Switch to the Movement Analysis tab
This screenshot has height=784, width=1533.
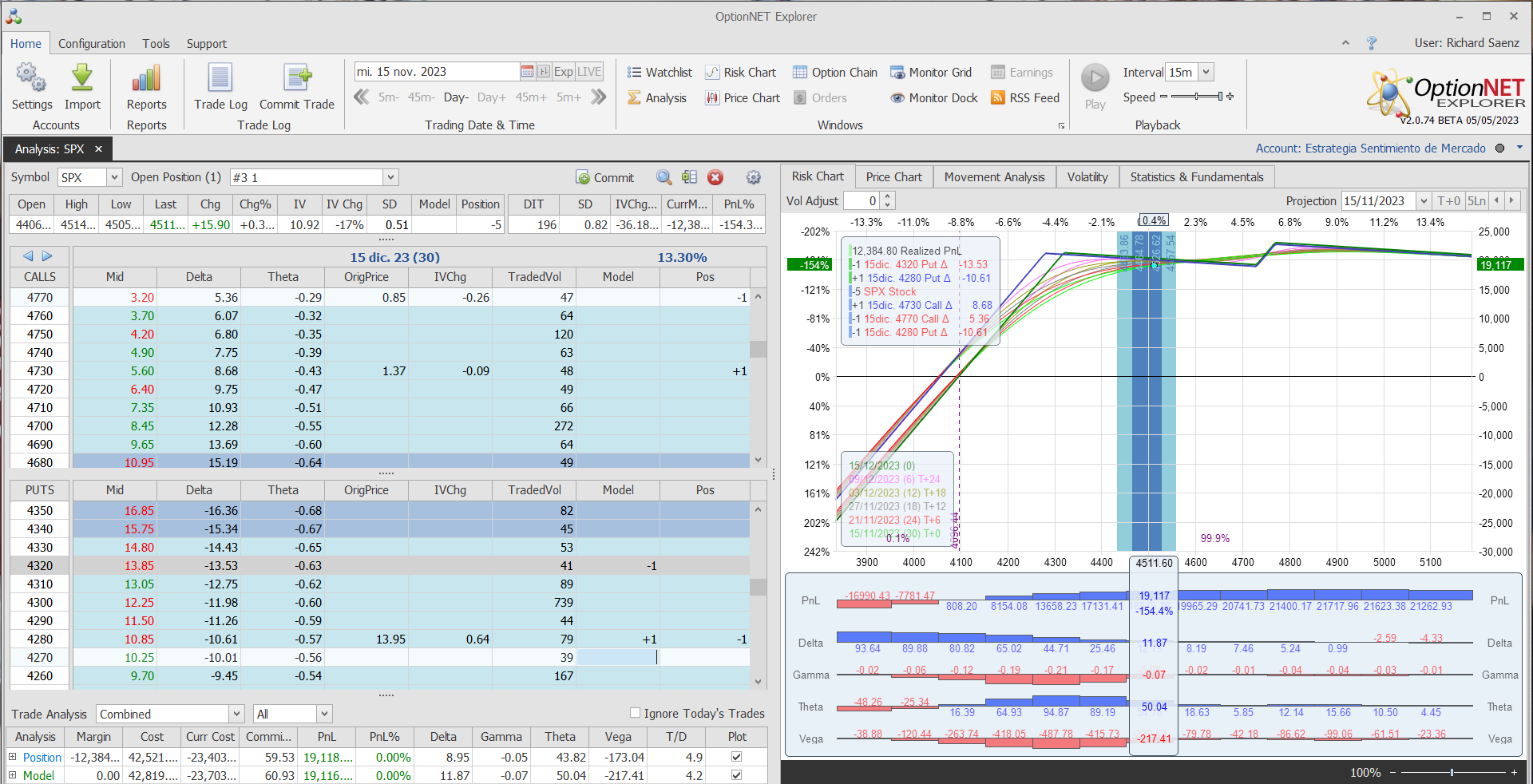coord(994,176)
